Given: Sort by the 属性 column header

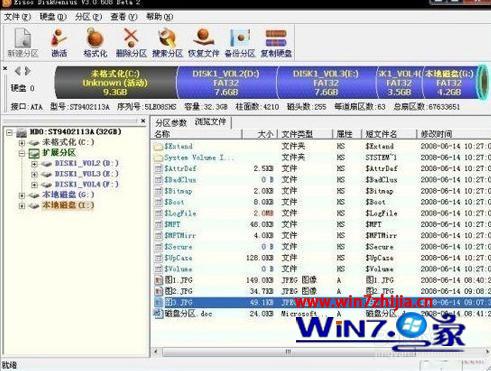Looking at the screenshot, I should (347, 134).
